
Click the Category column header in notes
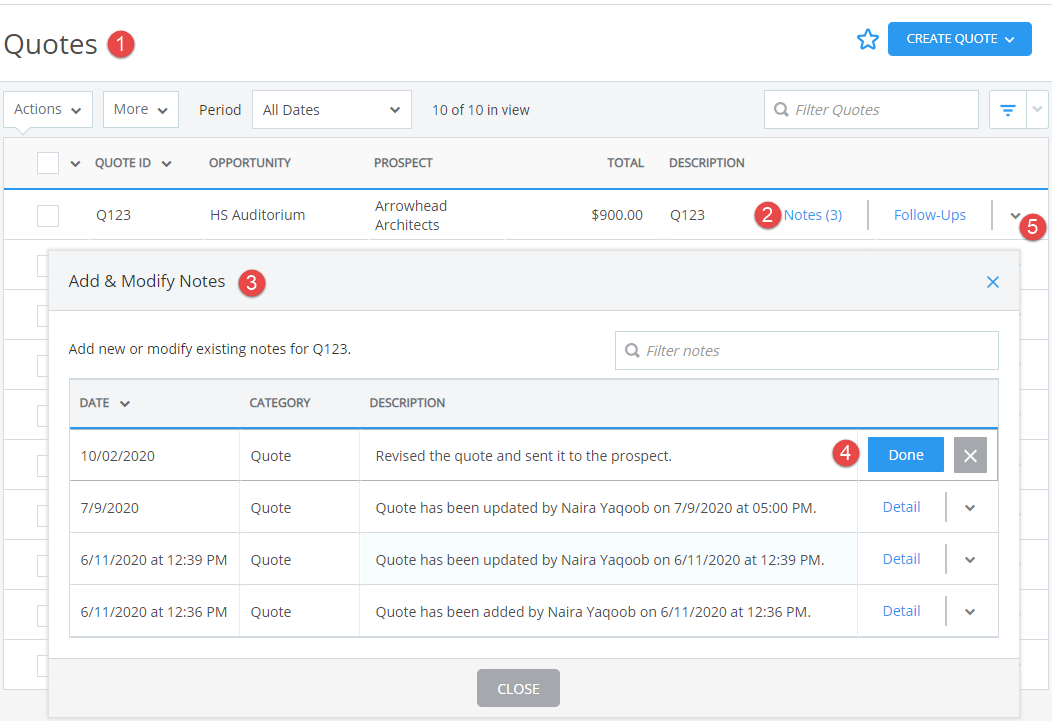pyautogui.click(x=280, y=403)
